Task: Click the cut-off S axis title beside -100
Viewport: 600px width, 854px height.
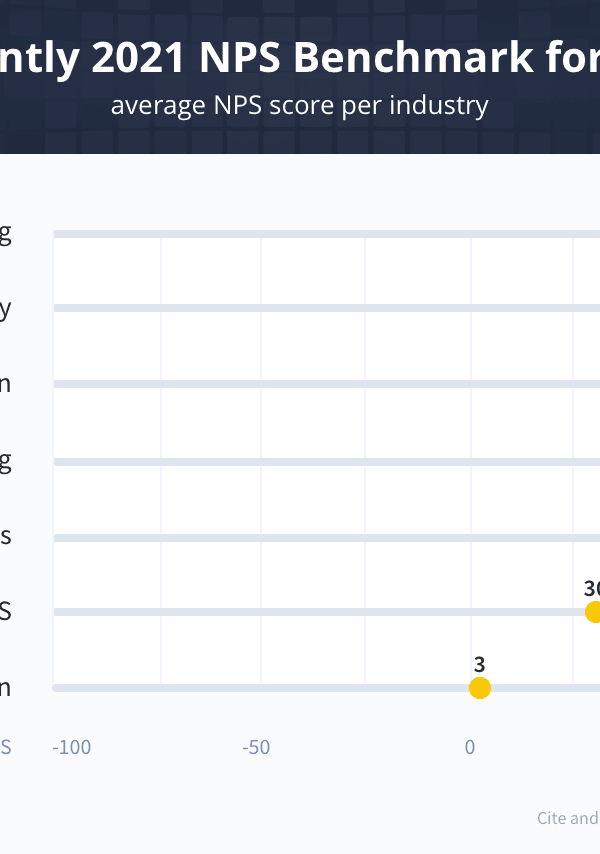Action: [5, 747]
